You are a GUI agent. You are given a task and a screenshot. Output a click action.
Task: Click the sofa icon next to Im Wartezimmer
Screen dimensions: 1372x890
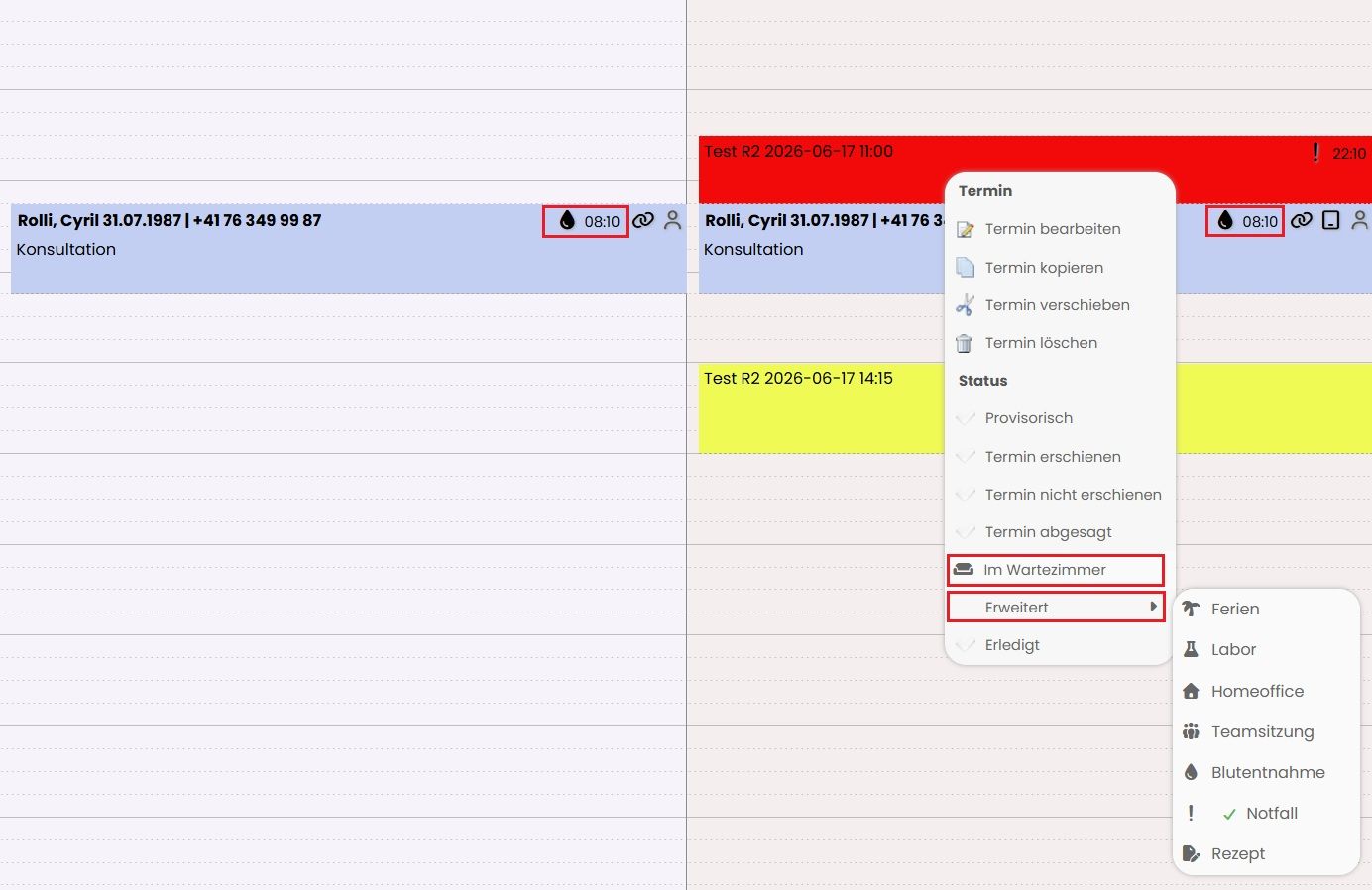click(x=963, y=570)
